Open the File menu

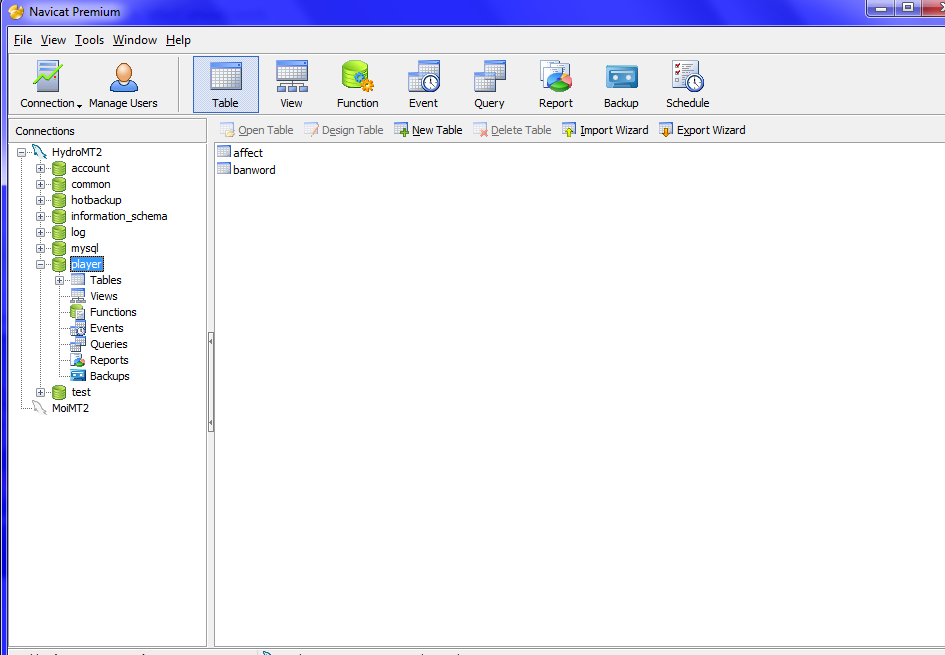(x=23, y=40)
